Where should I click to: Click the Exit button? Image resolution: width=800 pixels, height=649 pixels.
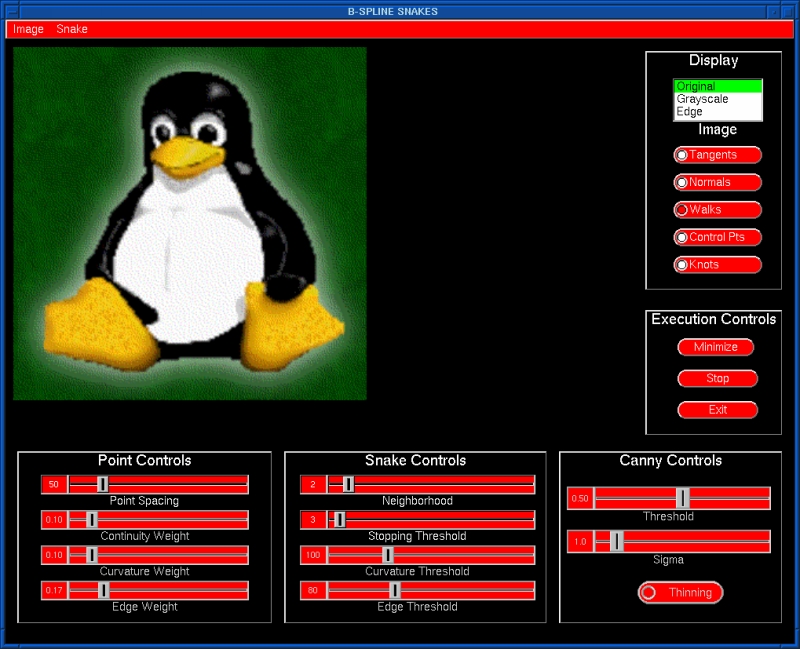(717, 410)
